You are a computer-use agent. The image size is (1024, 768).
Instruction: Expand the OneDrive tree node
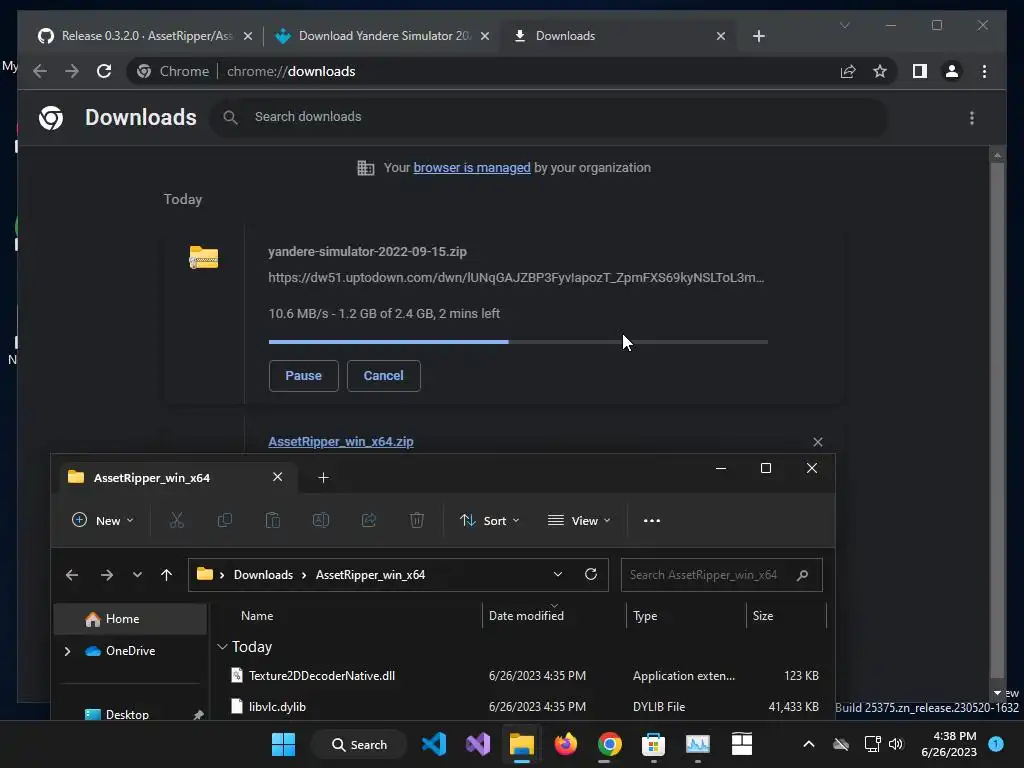coord(67,651)
